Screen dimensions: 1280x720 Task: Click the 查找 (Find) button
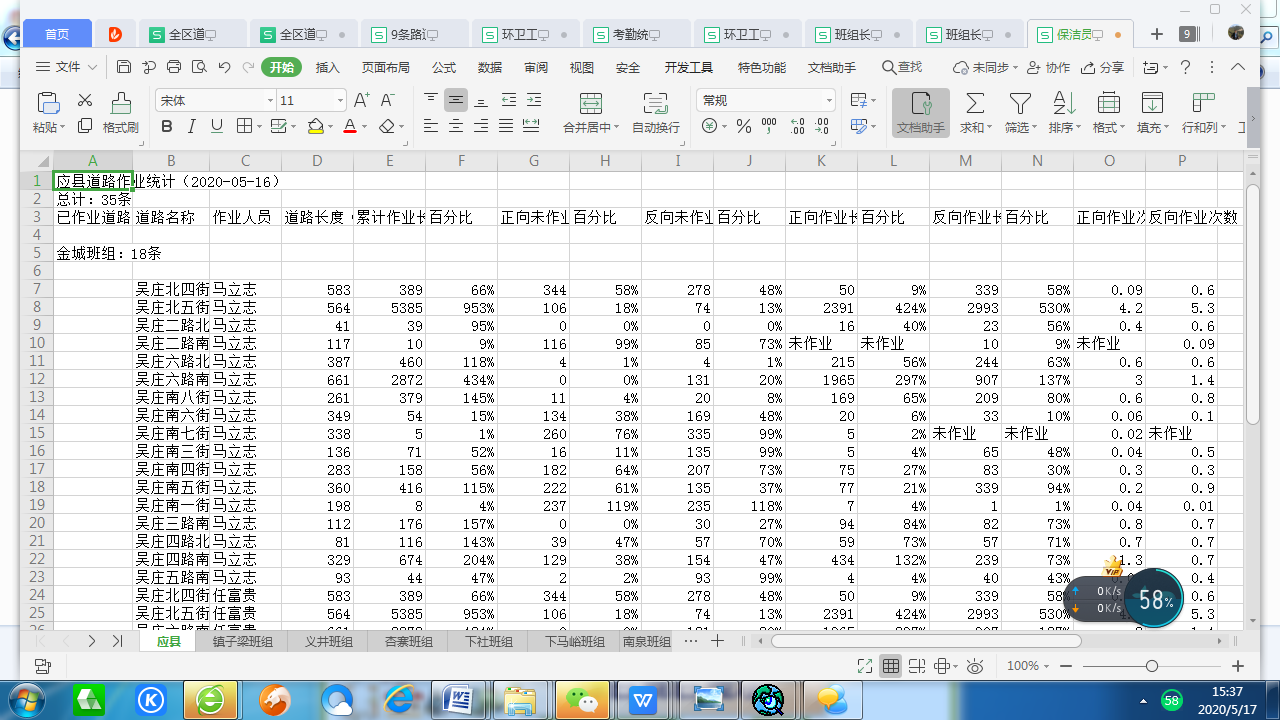point(901,67)
